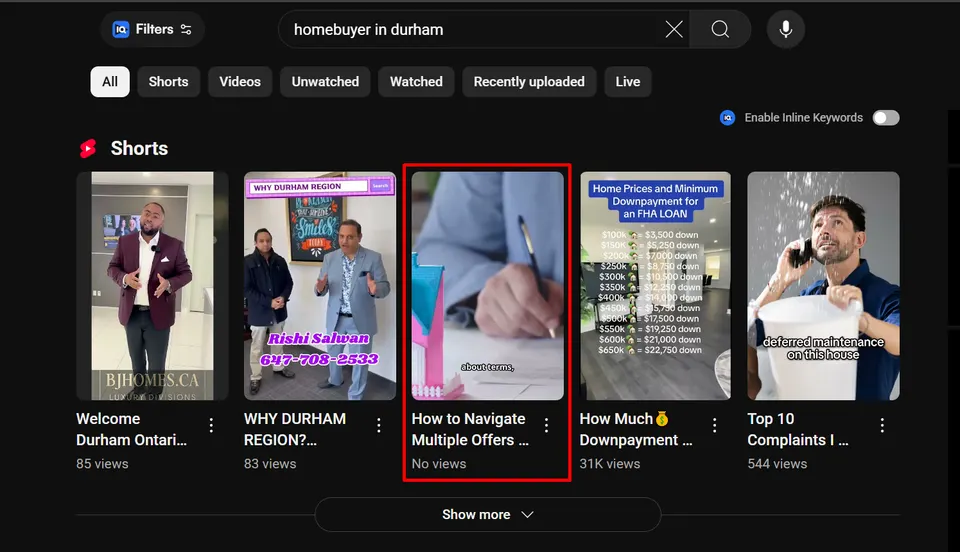960x552 pixels.
Task: Open options menu for Welcome Durham Ontario short
Action: 211,425
